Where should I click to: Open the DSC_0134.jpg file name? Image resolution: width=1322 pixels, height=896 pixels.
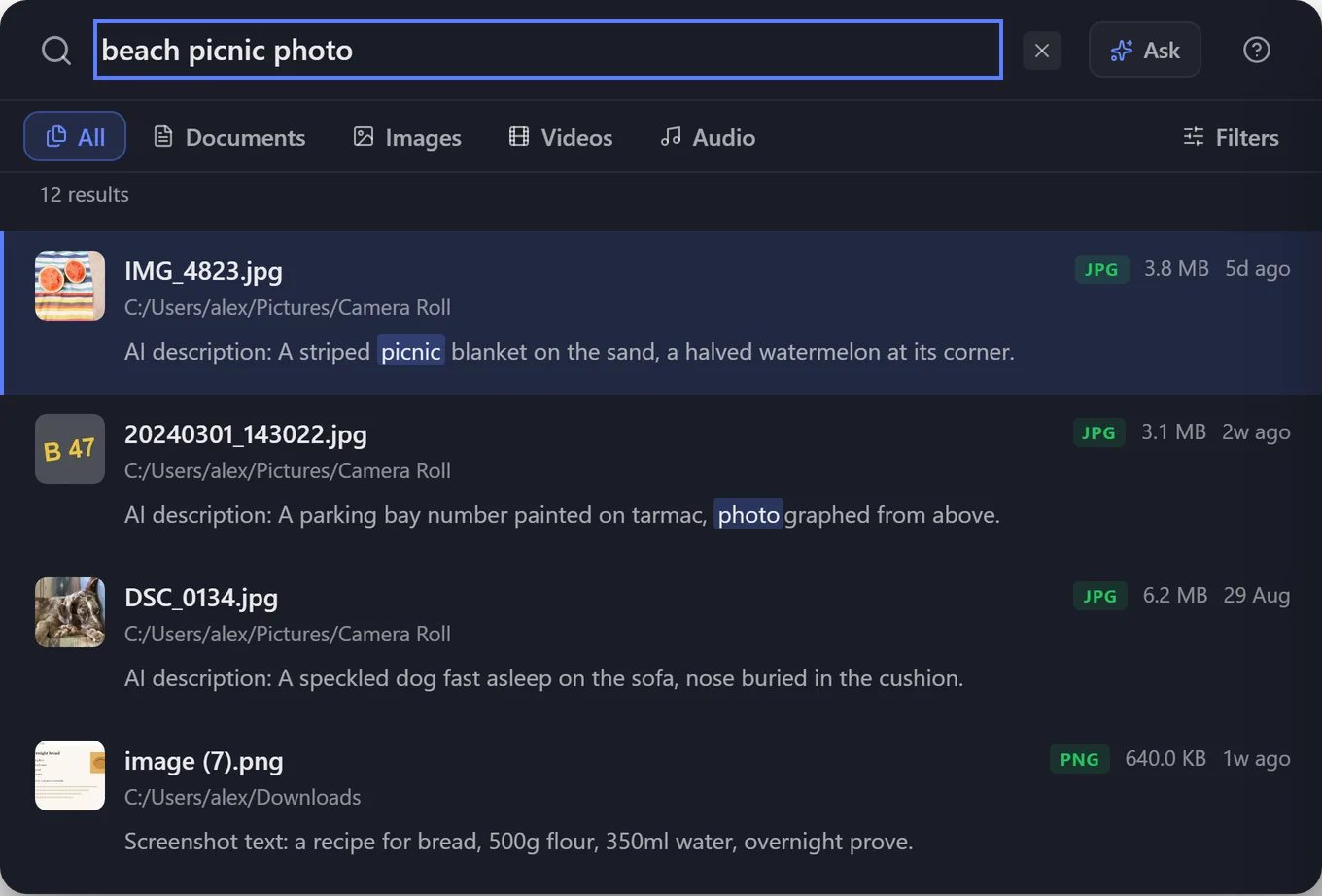(201, 597)
